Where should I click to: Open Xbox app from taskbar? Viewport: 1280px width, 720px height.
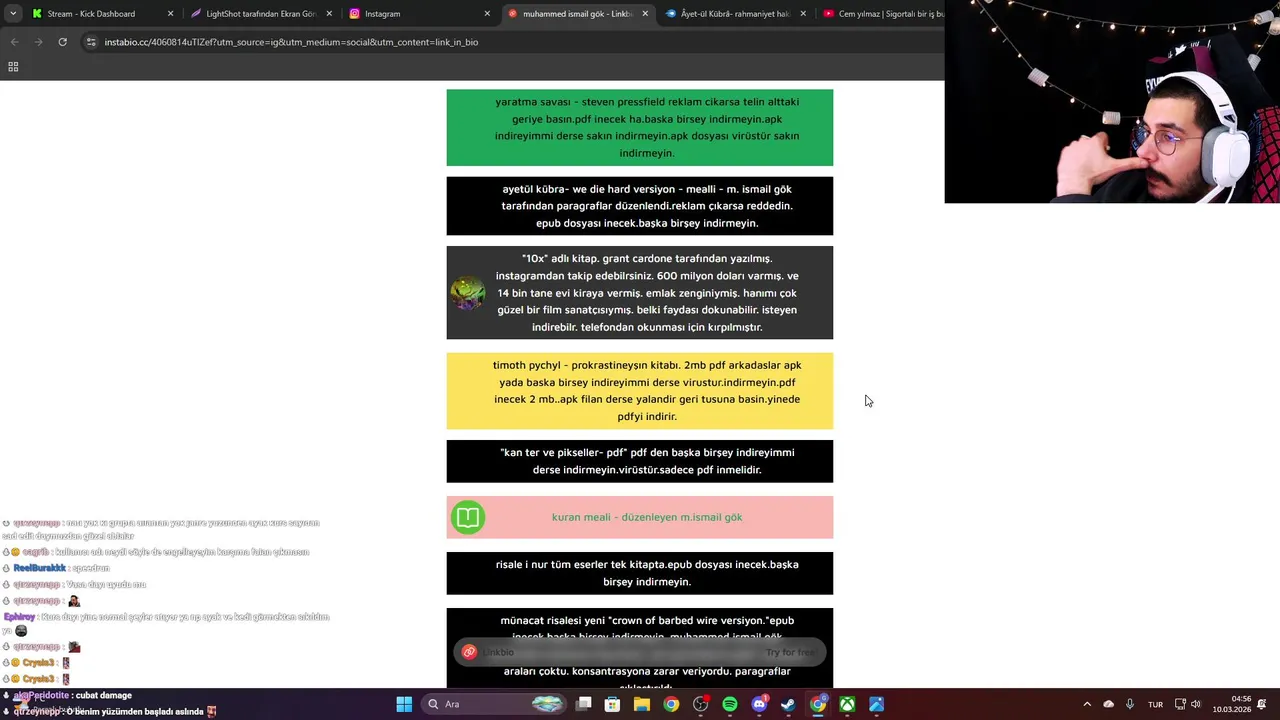point(847,704)
